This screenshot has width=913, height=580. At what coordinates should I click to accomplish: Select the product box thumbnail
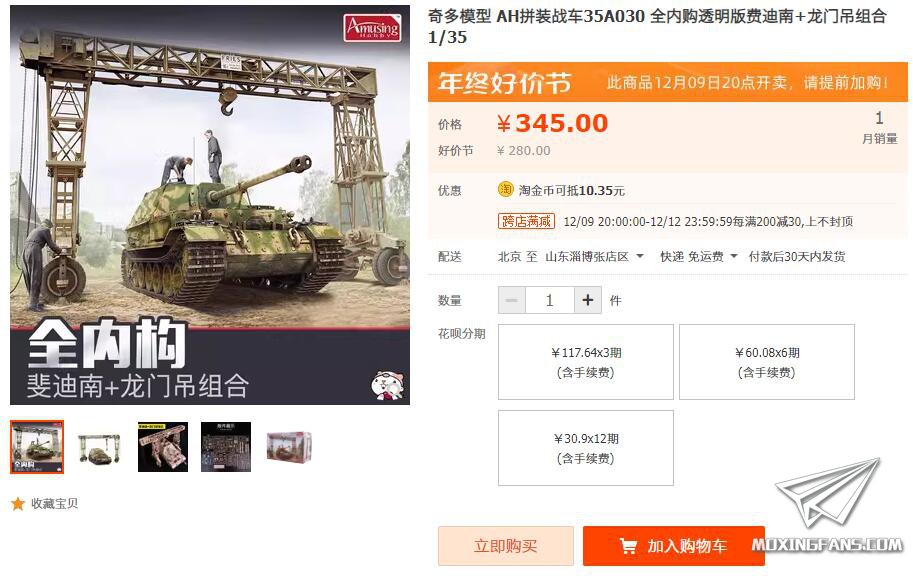coord(289,447)
